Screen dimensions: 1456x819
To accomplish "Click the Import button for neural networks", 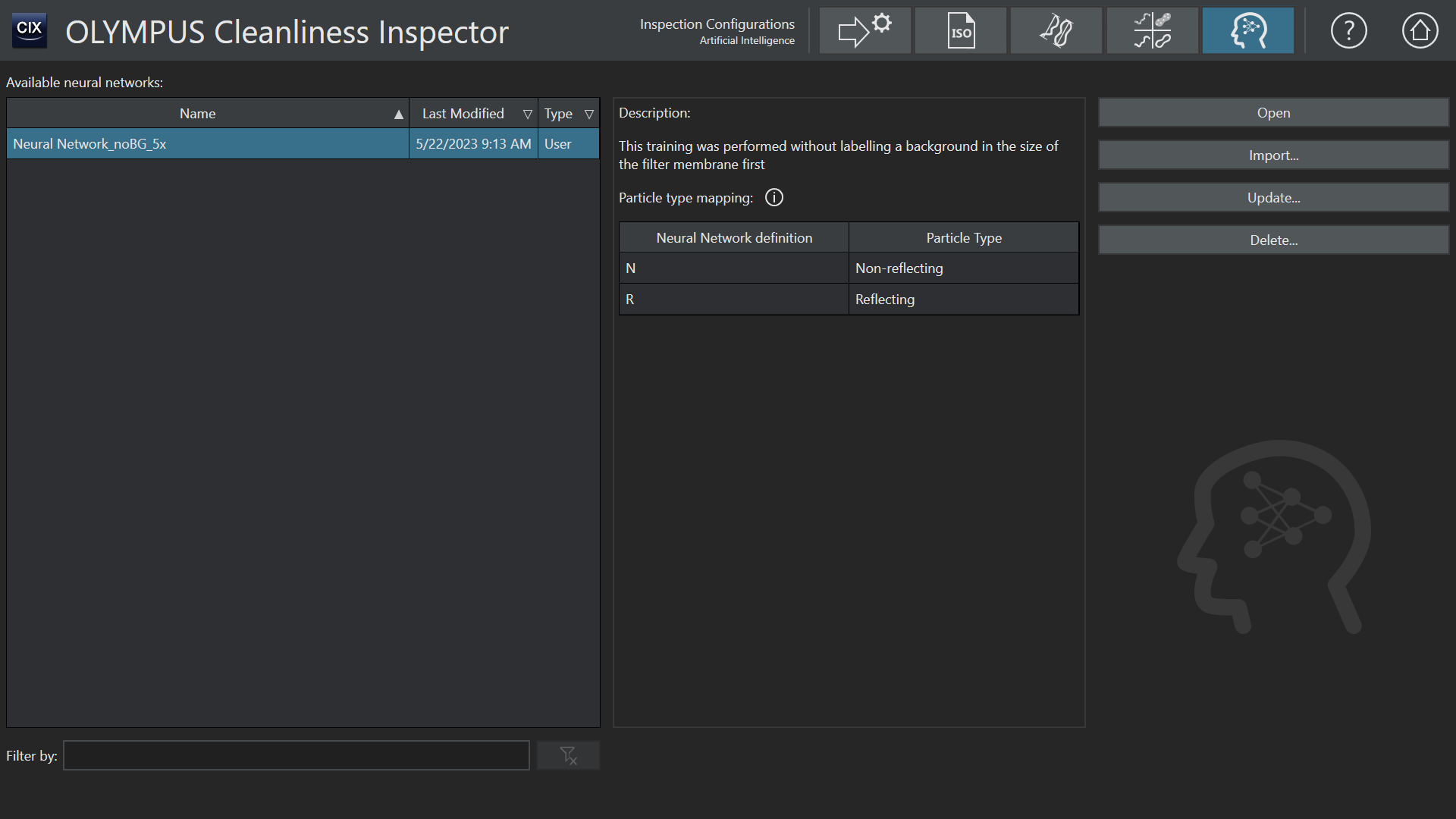I will coord(1273,155).
